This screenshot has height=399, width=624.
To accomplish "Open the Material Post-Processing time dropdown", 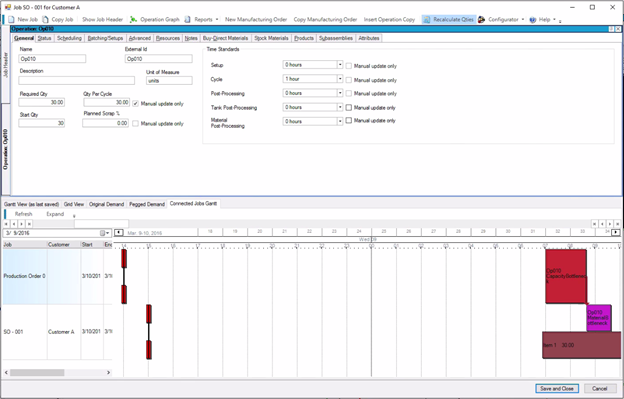I will pos(340,121).
